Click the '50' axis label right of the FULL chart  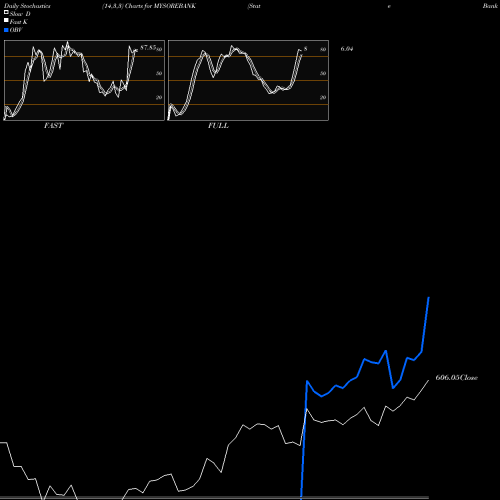323,73
